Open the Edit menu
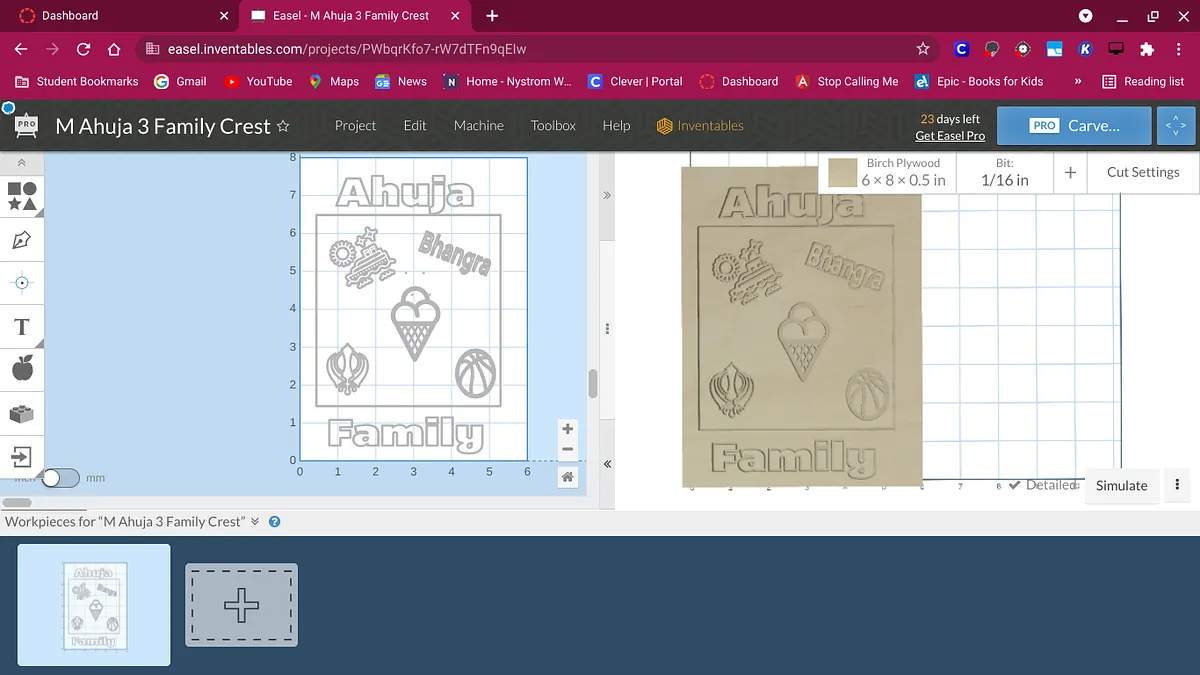This screenshot has width=1200, height=675. click(x=415, y=125)
